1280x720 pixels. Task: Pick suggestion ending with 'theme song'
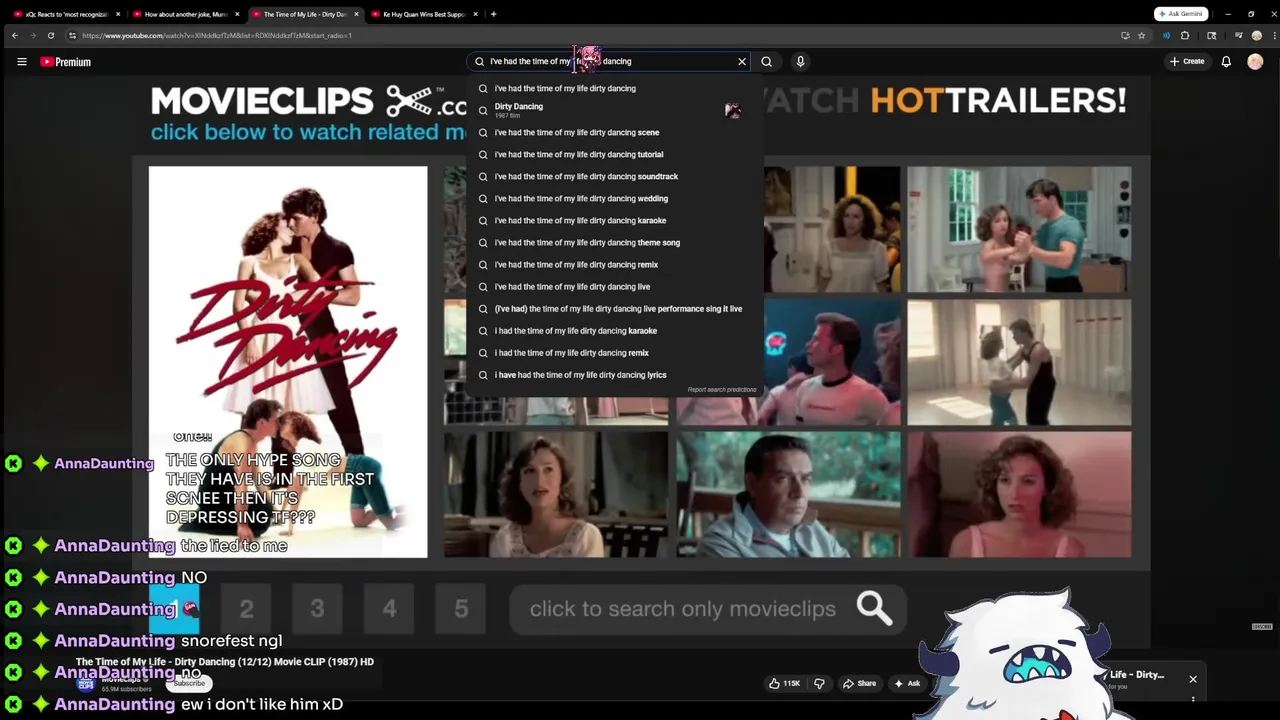(614, 242)
